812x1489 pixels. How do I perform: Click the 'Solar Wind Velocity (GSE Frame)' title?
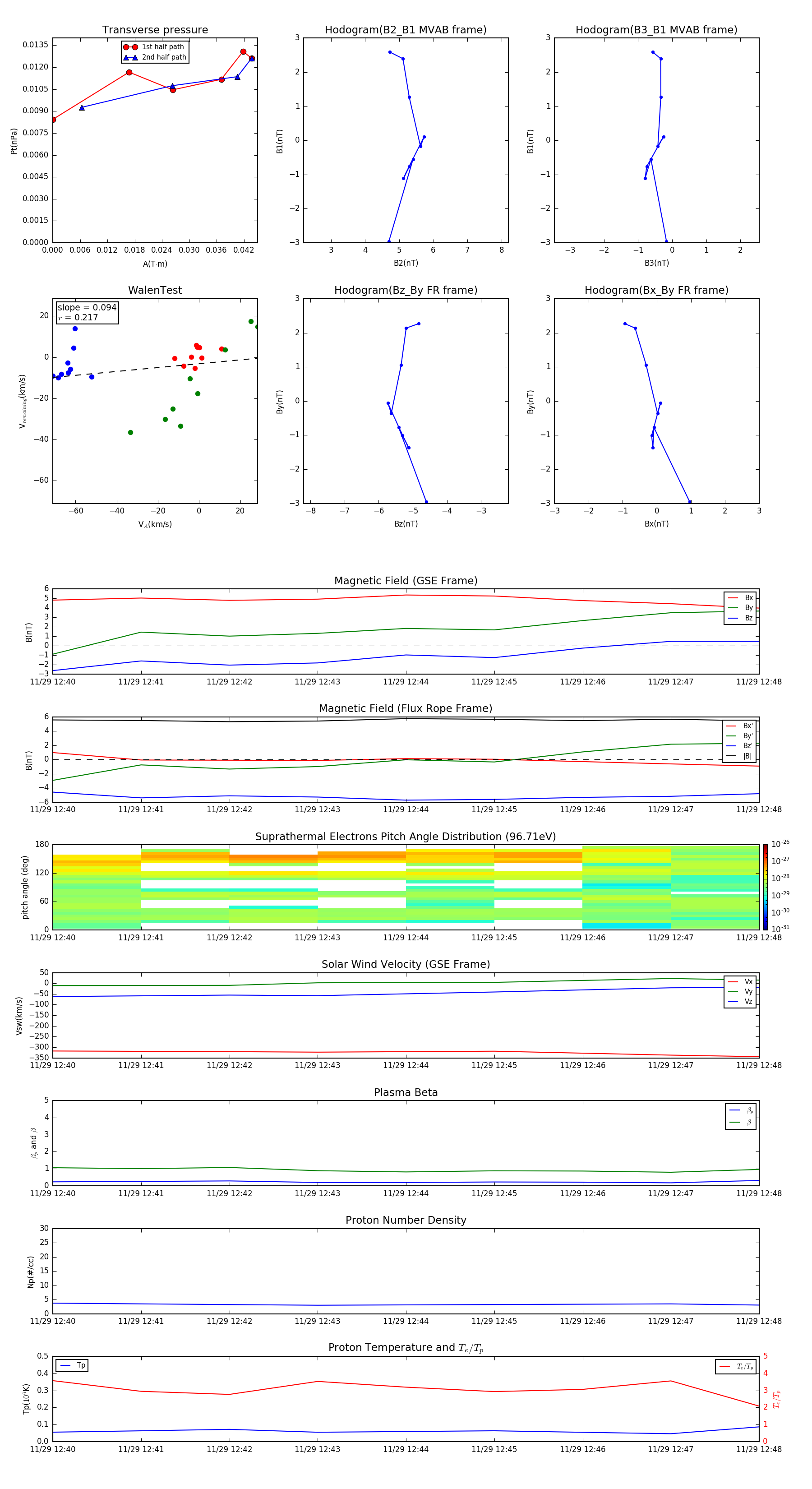click(406, 964)
